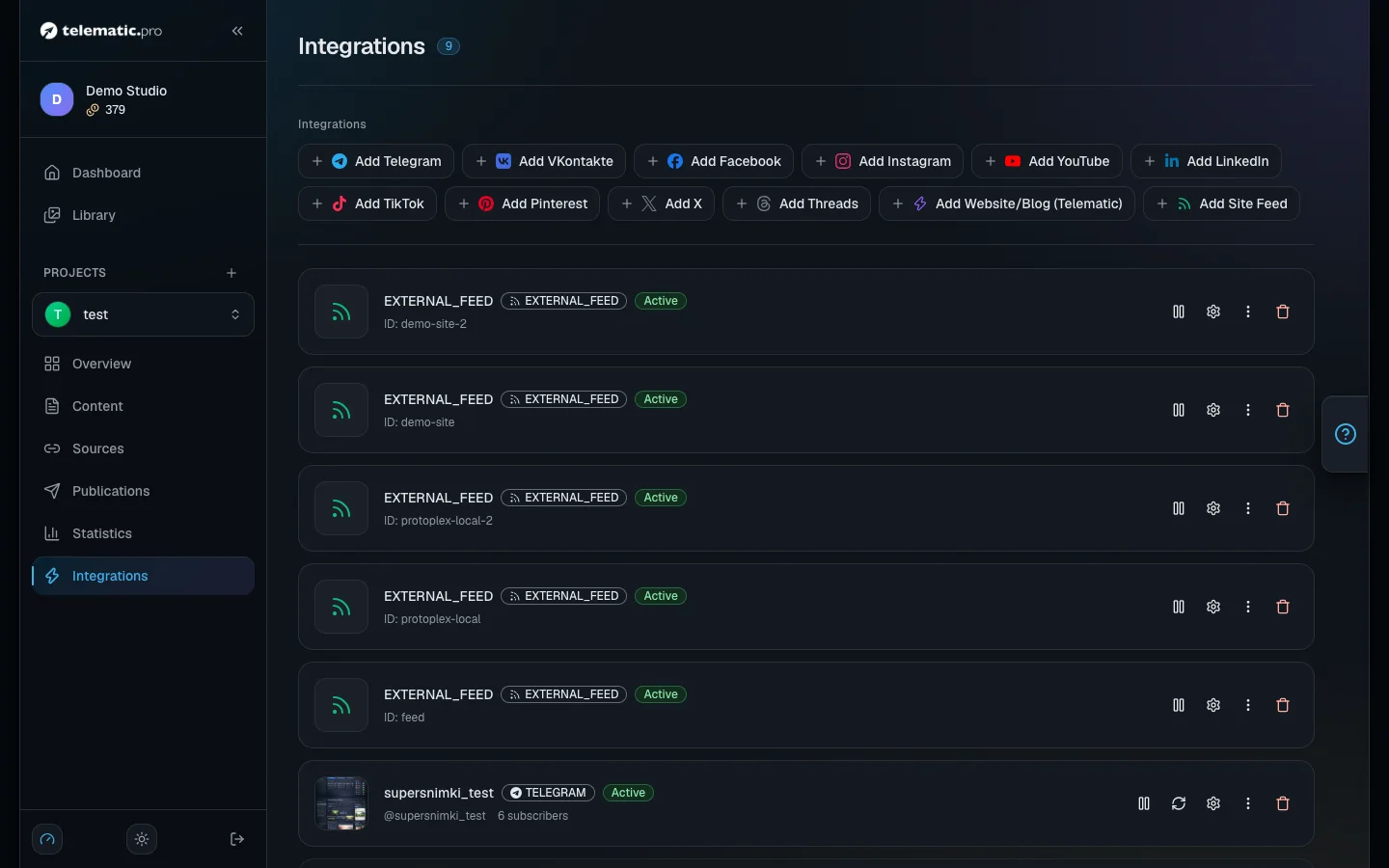1389x868 pixels.
Task: Click Add Website/Blog (Telematic) button
Action: (x=1007, y=203)
